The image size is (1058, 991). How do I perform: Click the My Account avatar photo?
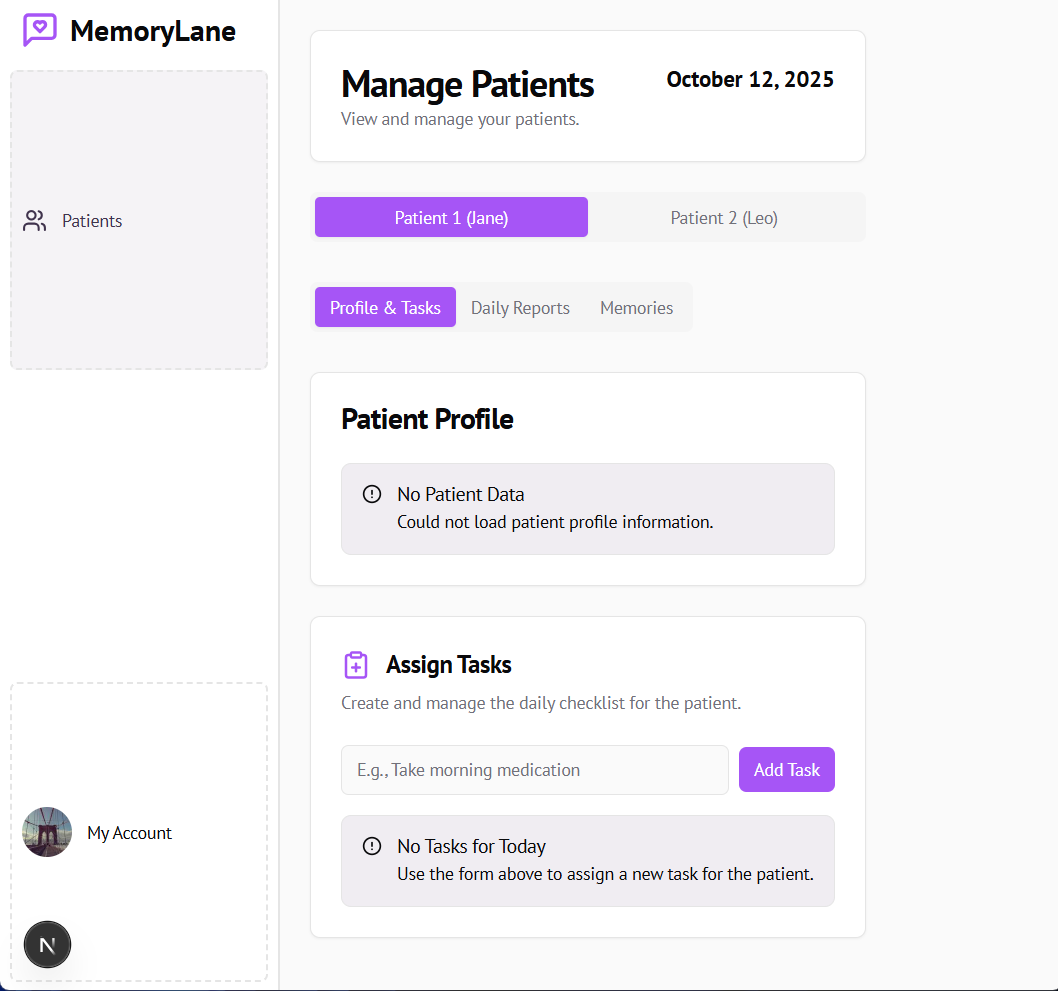click(x=47, y=832)
